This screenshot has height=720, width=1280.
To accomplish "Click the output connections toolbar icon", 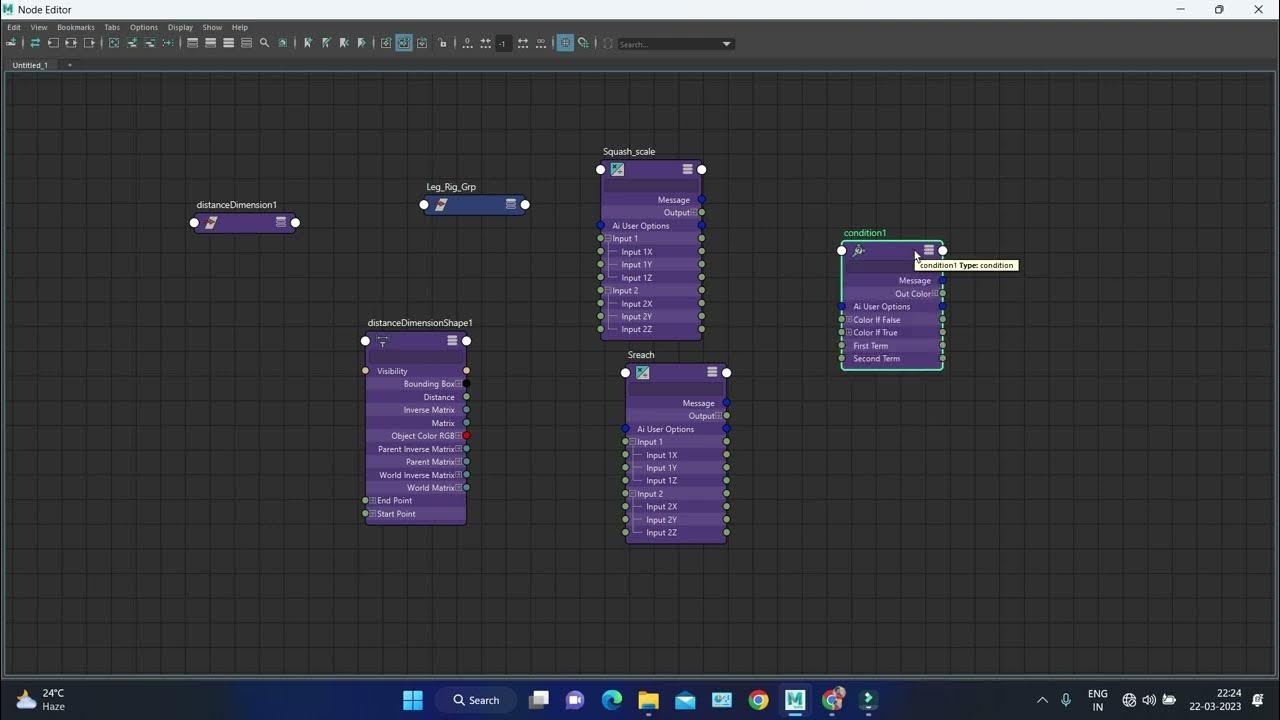I will pyautogui.click(x=89, y=43).
